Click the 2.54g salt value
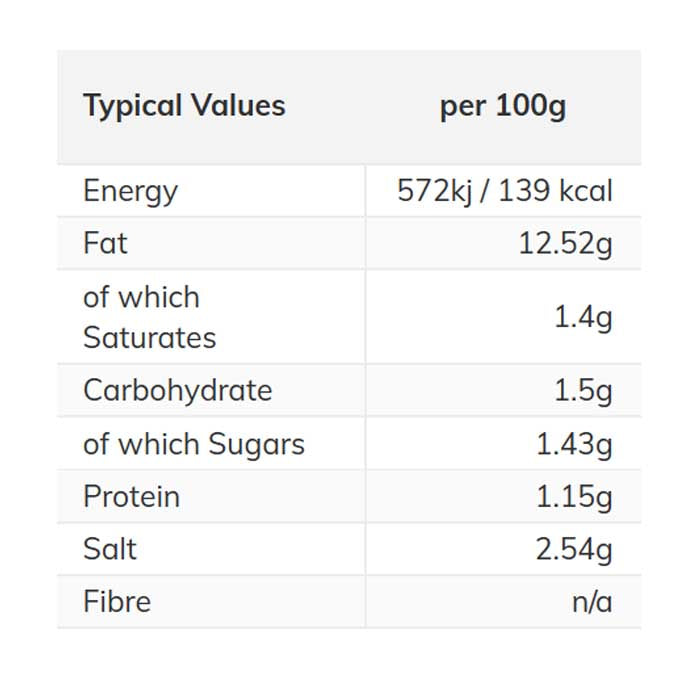 573,549
